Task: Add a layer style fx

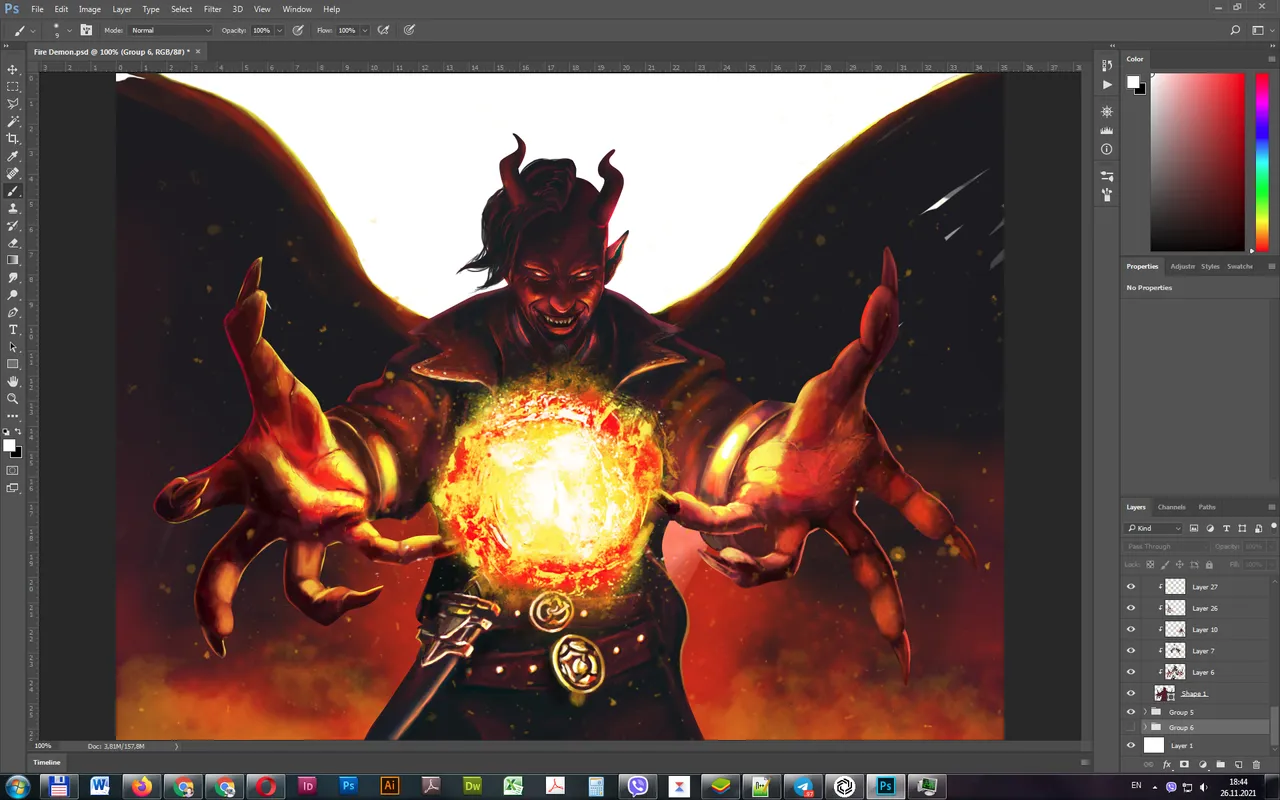Action: [x=1167, y=765]
